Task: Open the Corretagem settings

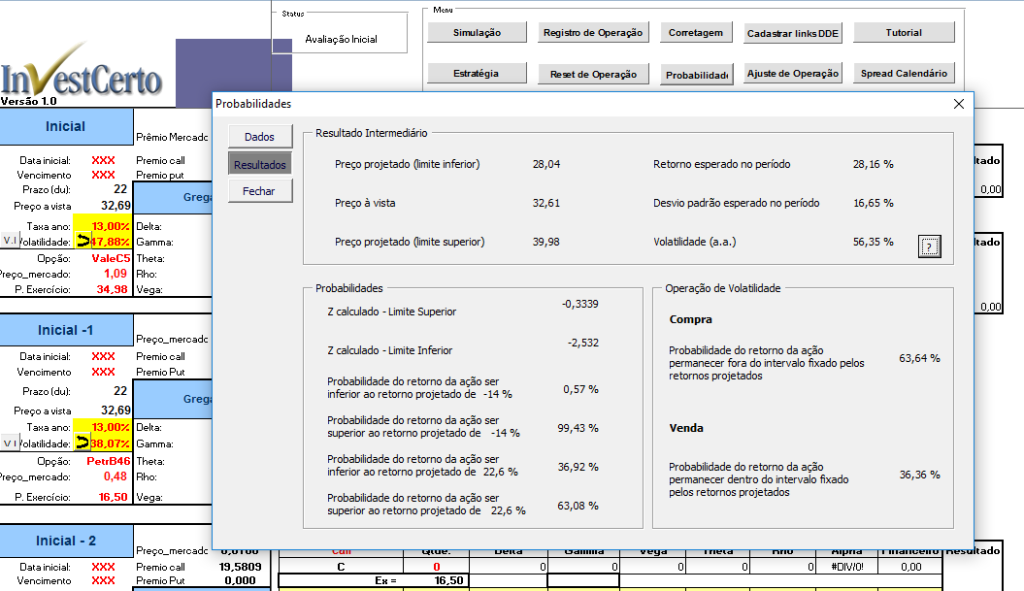Action: coord(695,33)
